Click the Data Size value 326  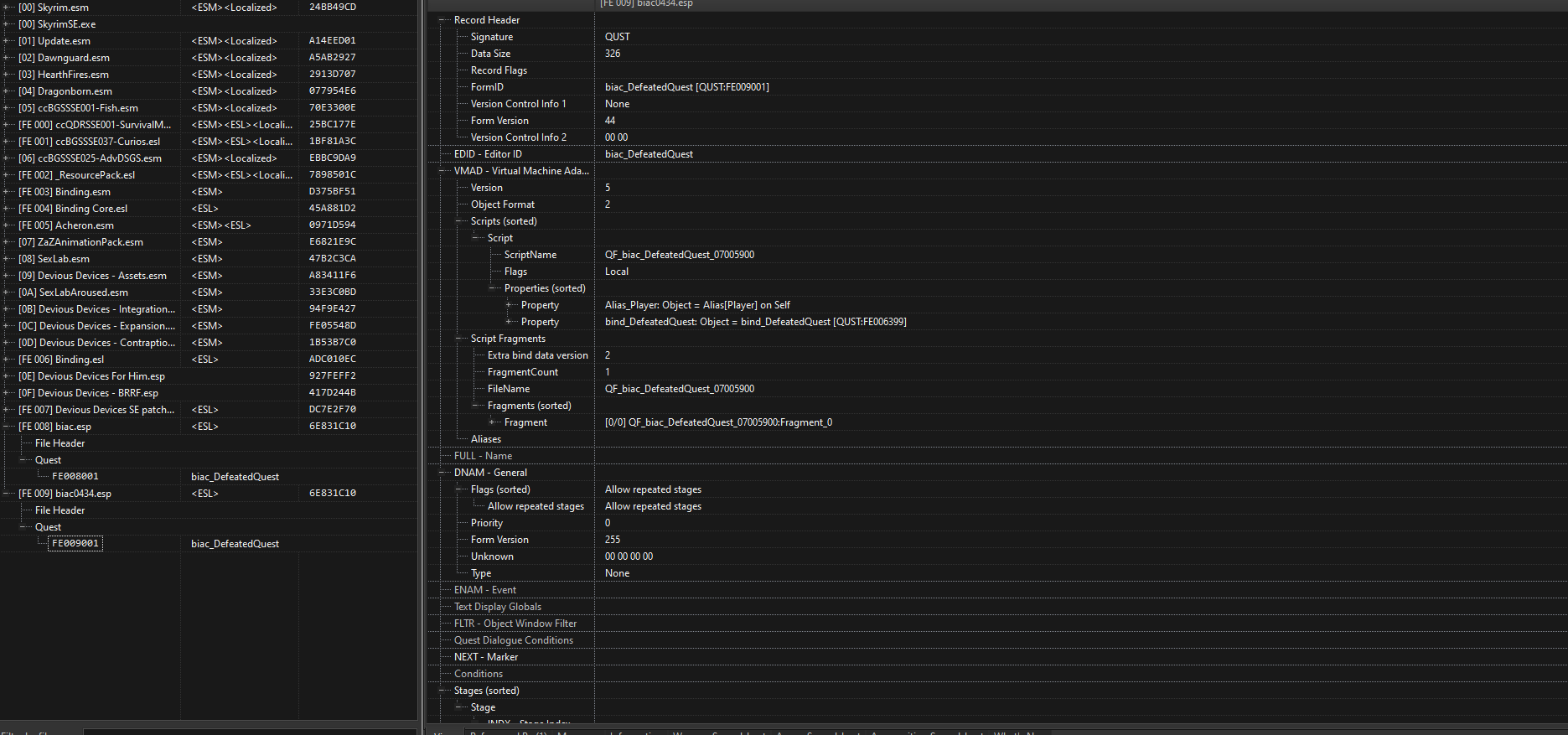613,54
